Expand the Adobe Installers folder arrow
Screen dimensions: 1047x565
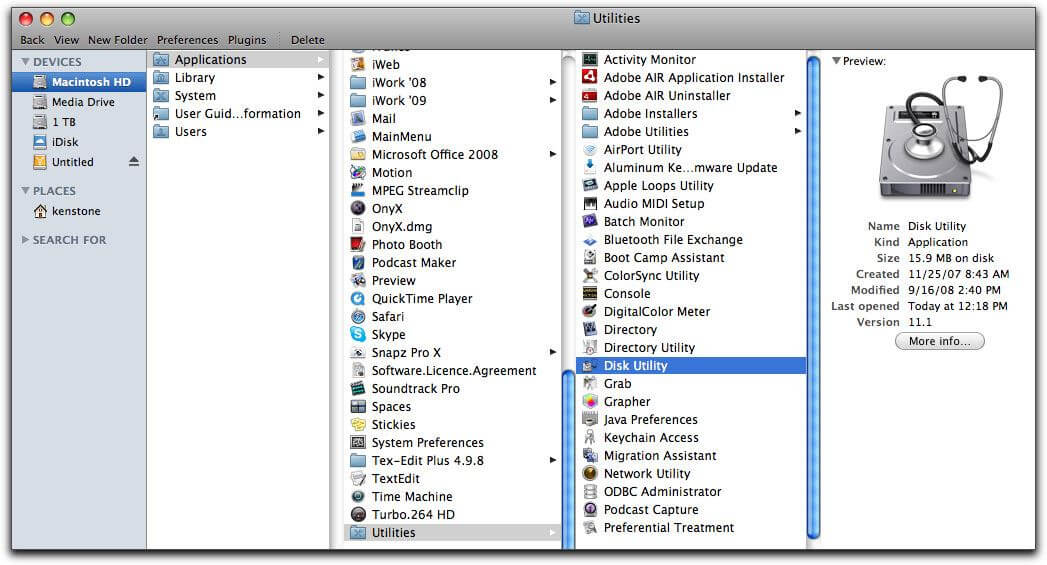point(797,114)
